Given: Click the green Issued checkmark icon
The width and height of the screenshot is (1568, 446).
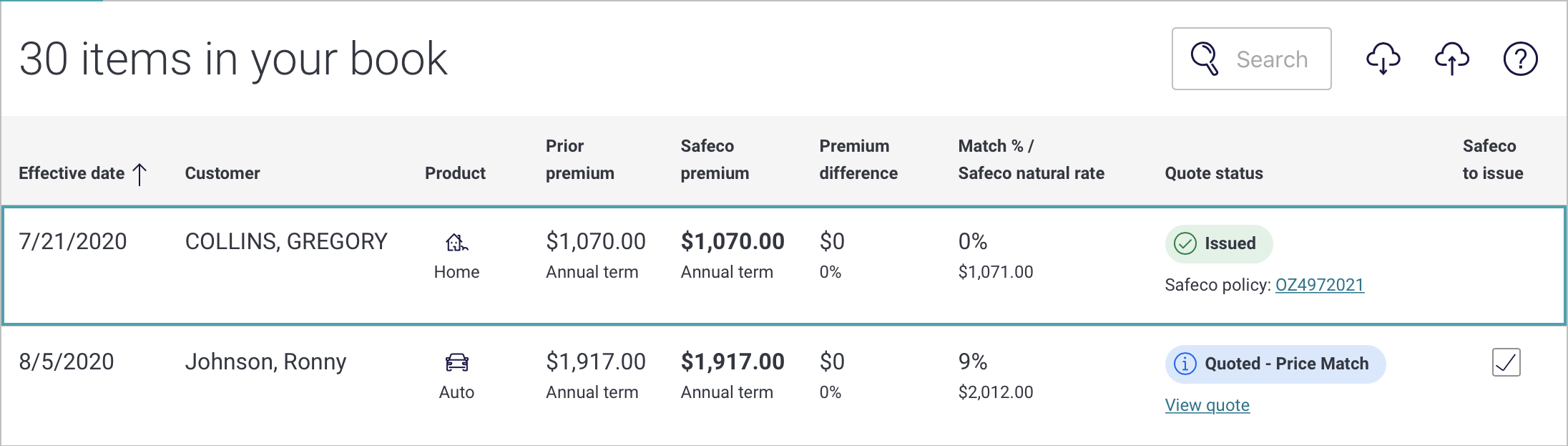Looking at the screenshot, I should coord(1185,243).
